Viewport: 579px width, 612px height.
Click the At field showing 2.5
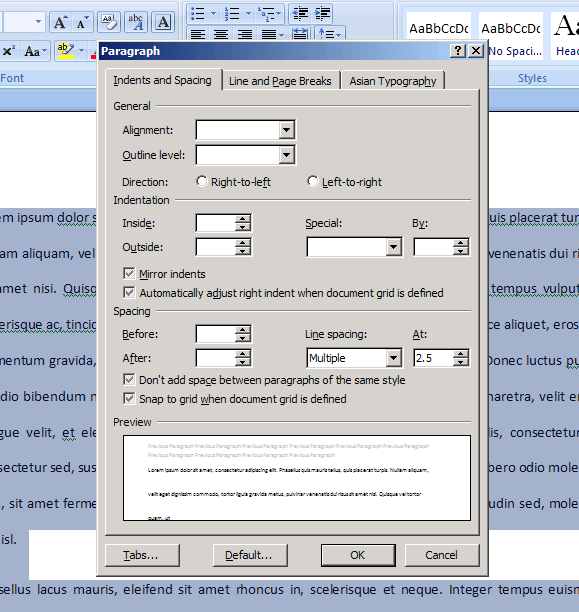(433, 358)
